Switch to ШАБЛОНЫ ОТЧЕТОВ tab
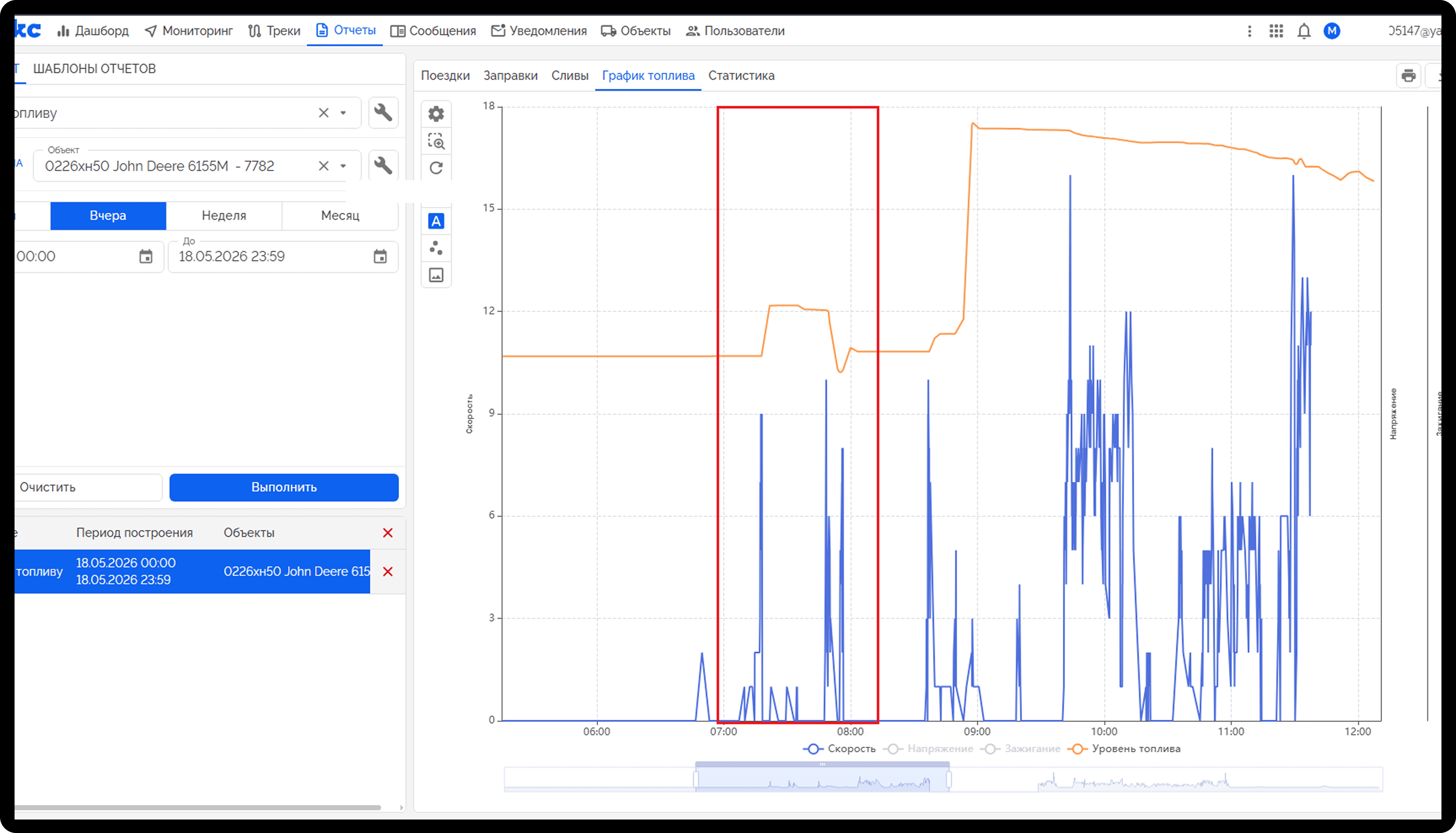Screen dimensions: 1456x833 [x=94, y=69]
